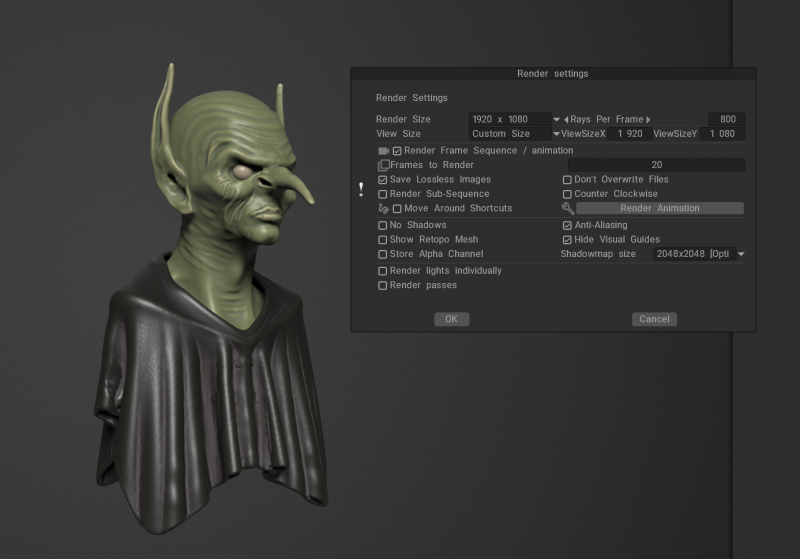Screen dimensions: 800x559
Task: Click the ViewSizeX input field
Action: [630, 134]
